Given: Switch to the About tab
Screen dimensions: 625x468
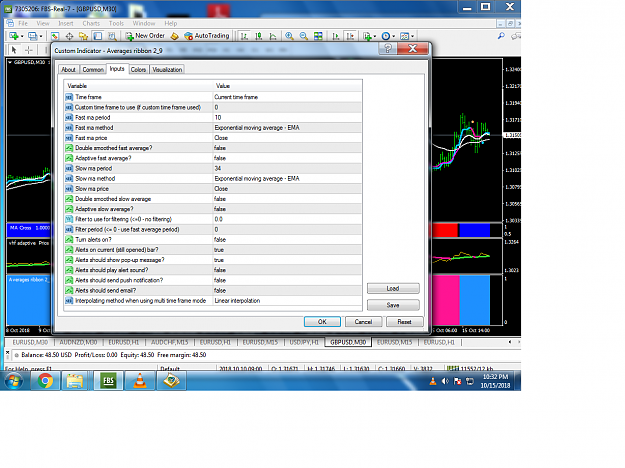Looking at the screenshot, I should 68,69.
